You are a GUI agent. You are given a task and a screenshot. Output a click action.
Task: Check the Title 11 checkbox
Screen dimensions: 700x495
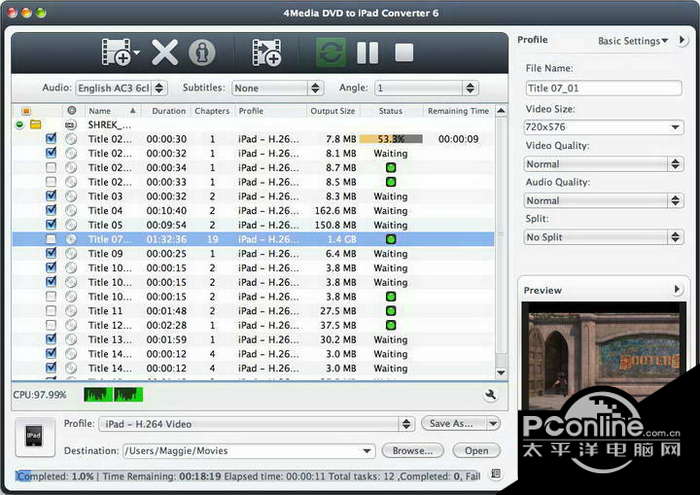tap(51, 310)
